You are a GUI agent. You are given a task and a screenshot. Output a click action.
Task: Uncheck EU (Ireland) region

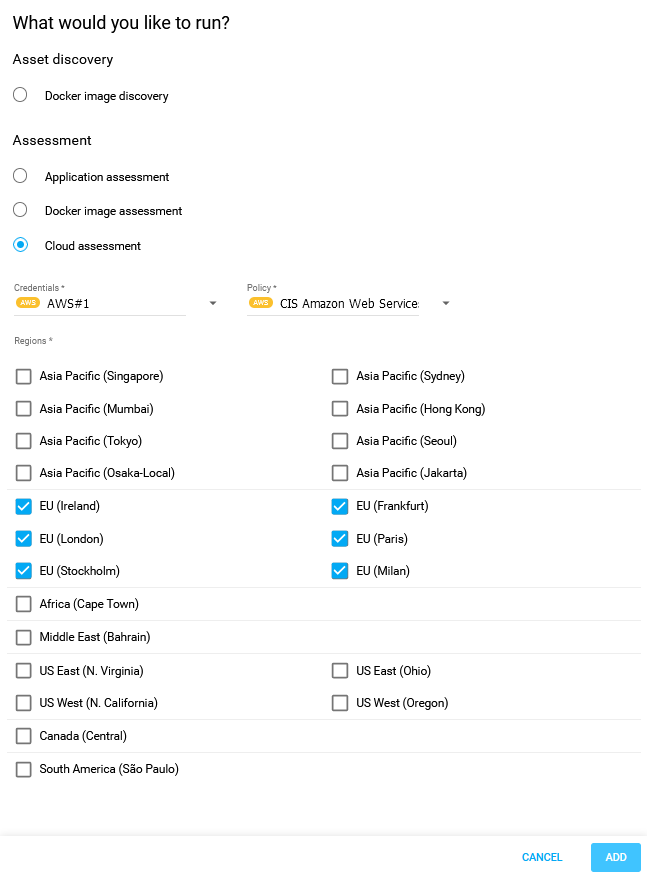point(24,506)
